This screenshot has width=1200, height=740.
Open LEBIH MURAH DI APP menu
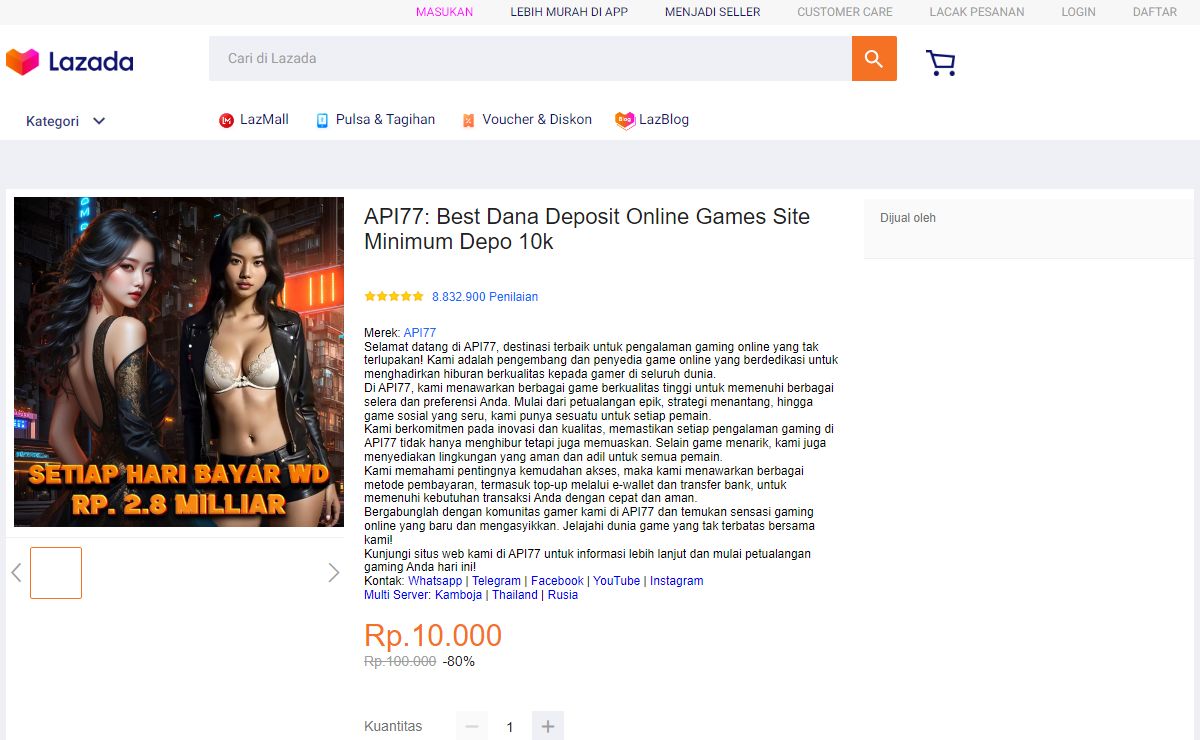pyautogui.click(x=569, y=12)
